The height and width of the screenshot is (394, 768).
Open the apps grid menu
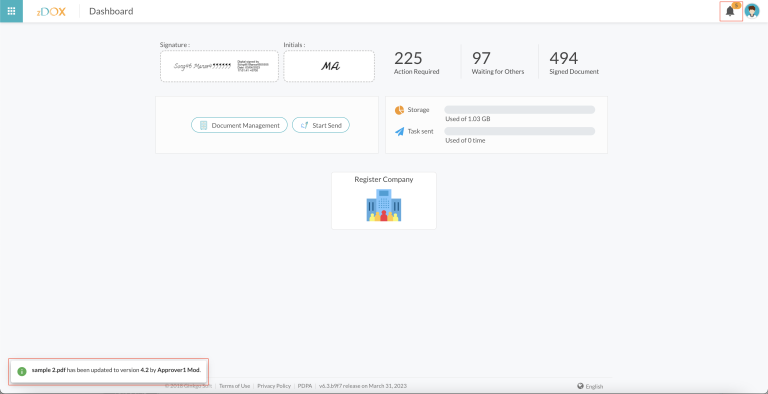11,11
